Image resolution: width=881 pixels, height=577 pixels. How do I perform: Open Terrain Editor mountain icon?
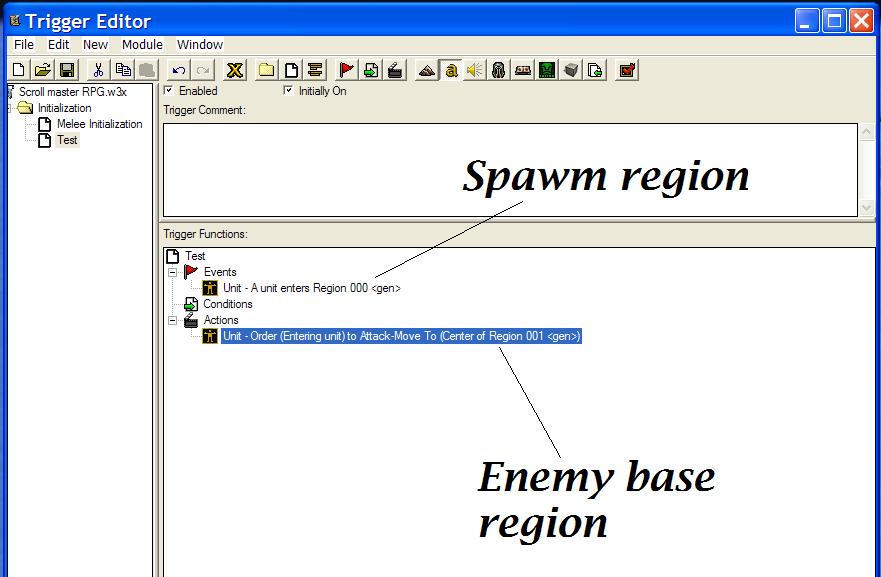[427, 70]
